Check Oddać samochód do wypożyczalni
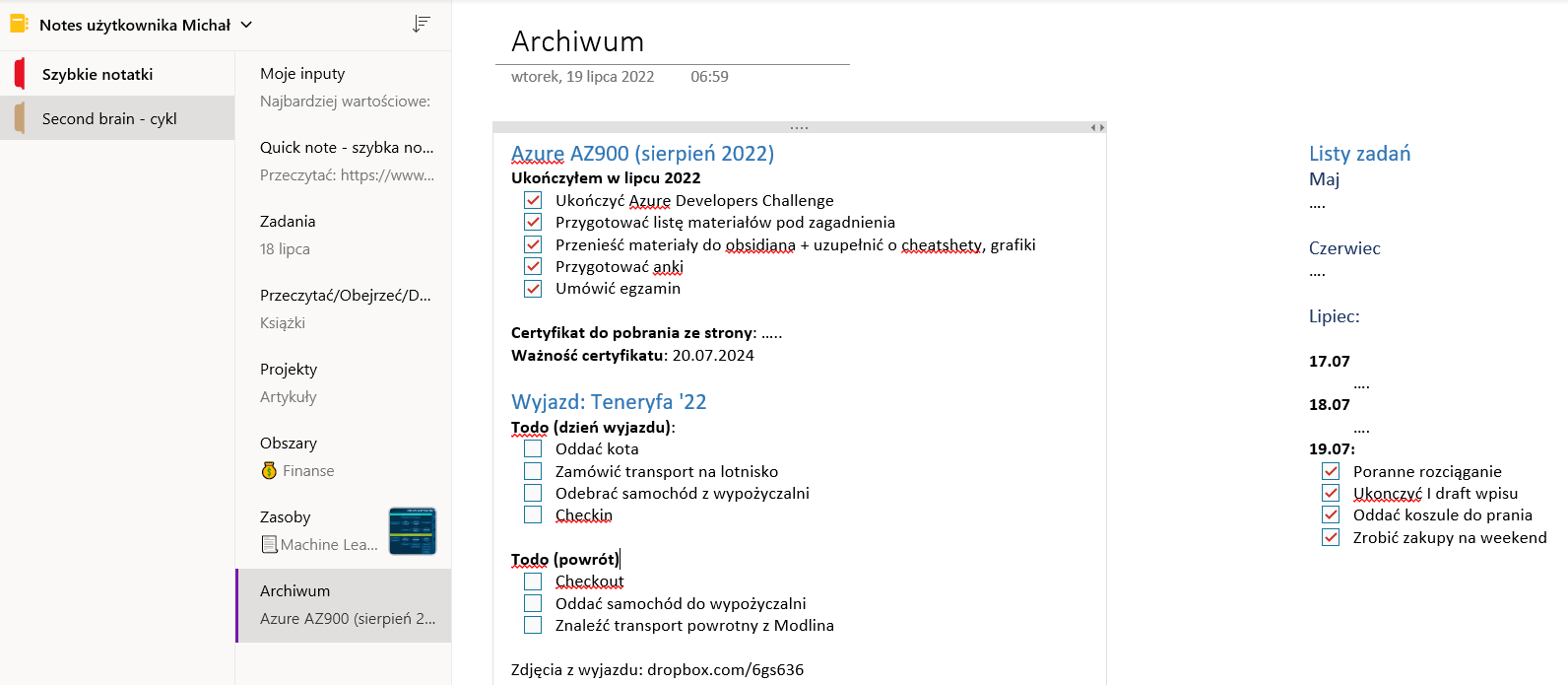 tap(533, 603)
